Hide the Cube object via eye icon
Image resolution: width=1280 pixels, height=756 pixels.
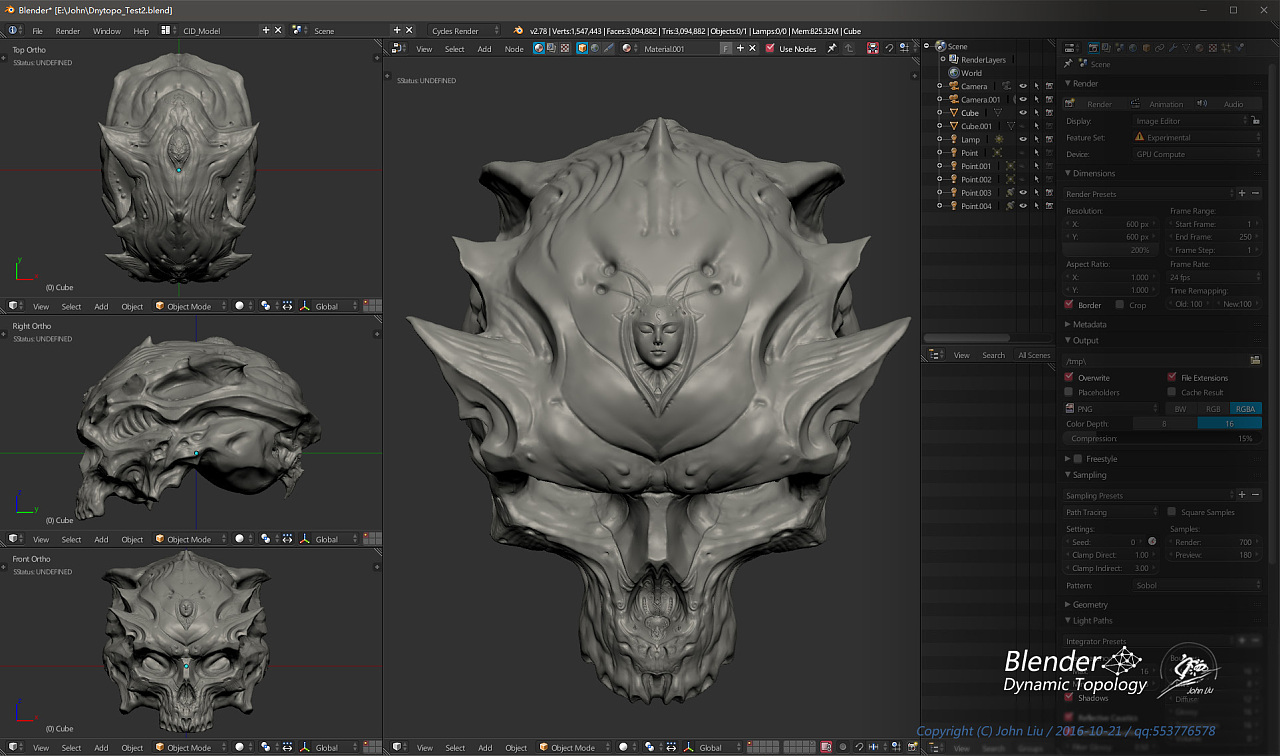point(1022,113)
